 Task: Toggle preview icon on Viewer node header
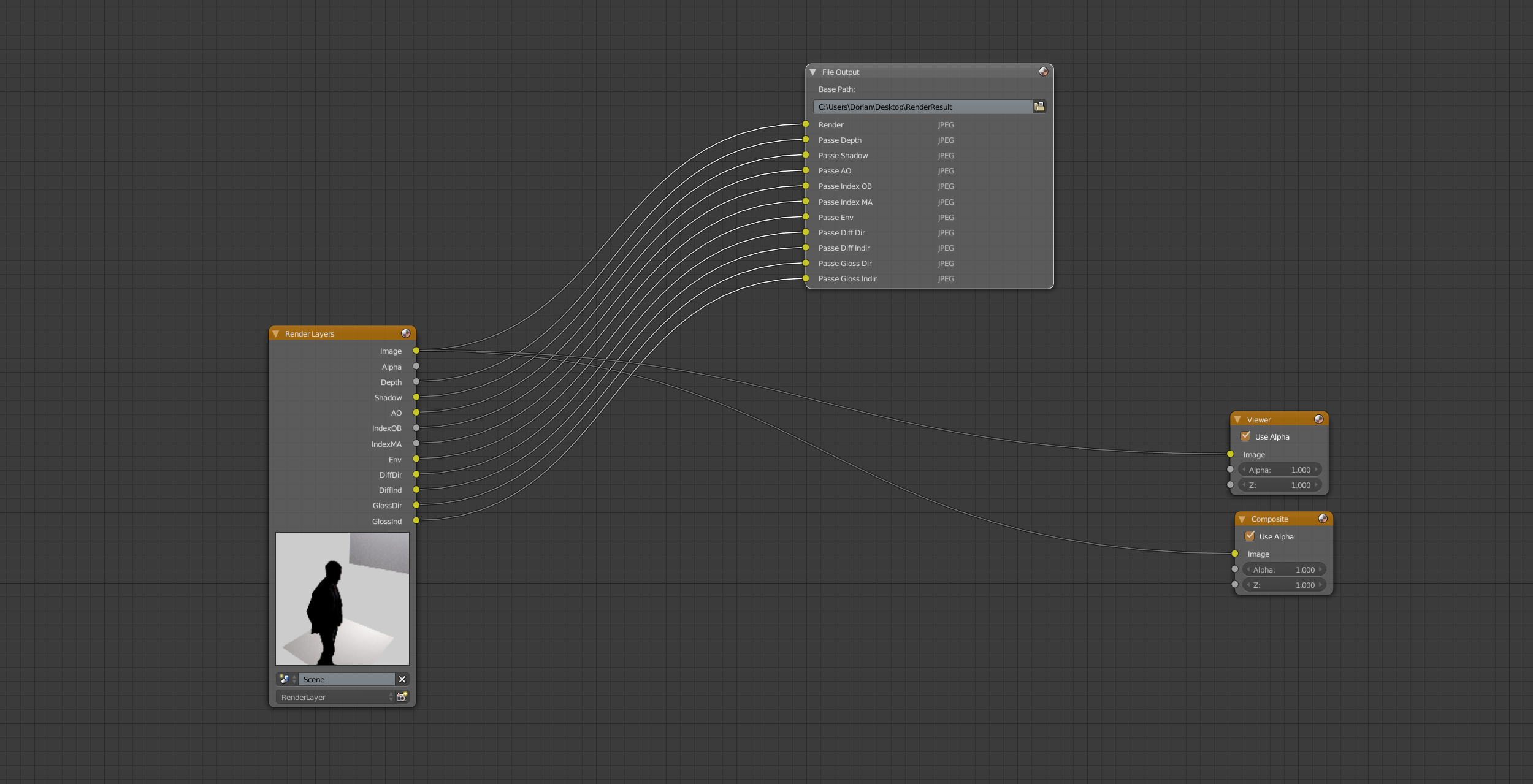click(x=1318, y=419)
